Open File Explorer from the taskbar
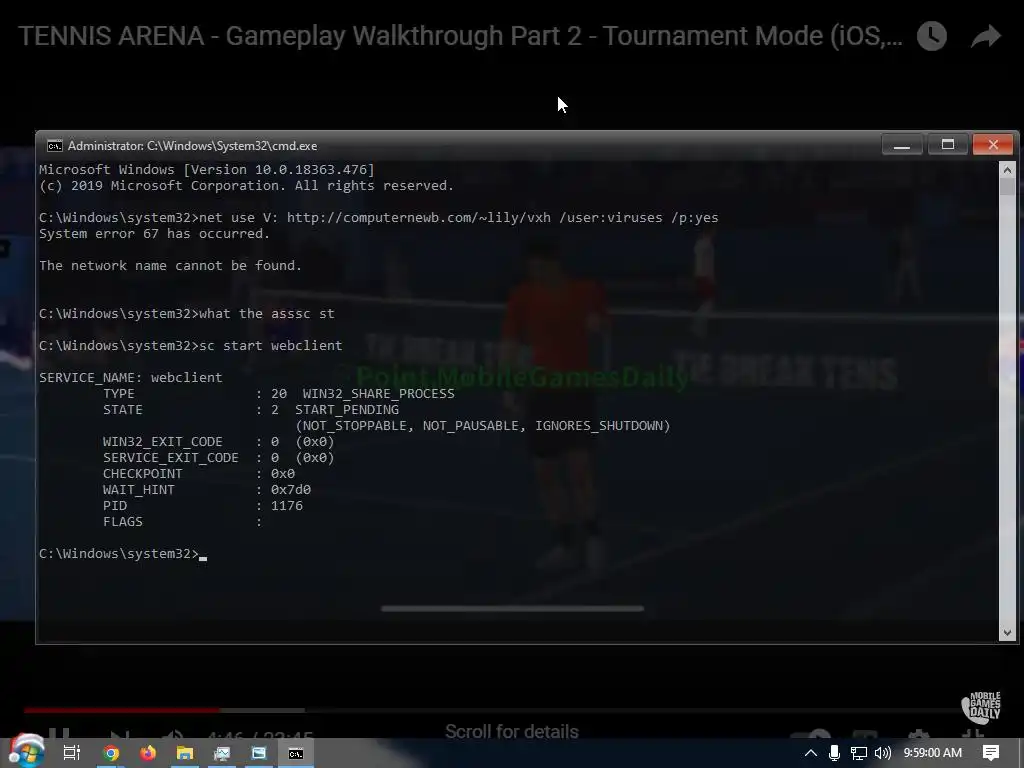The image size is (1024, 768). click(185, 753)
